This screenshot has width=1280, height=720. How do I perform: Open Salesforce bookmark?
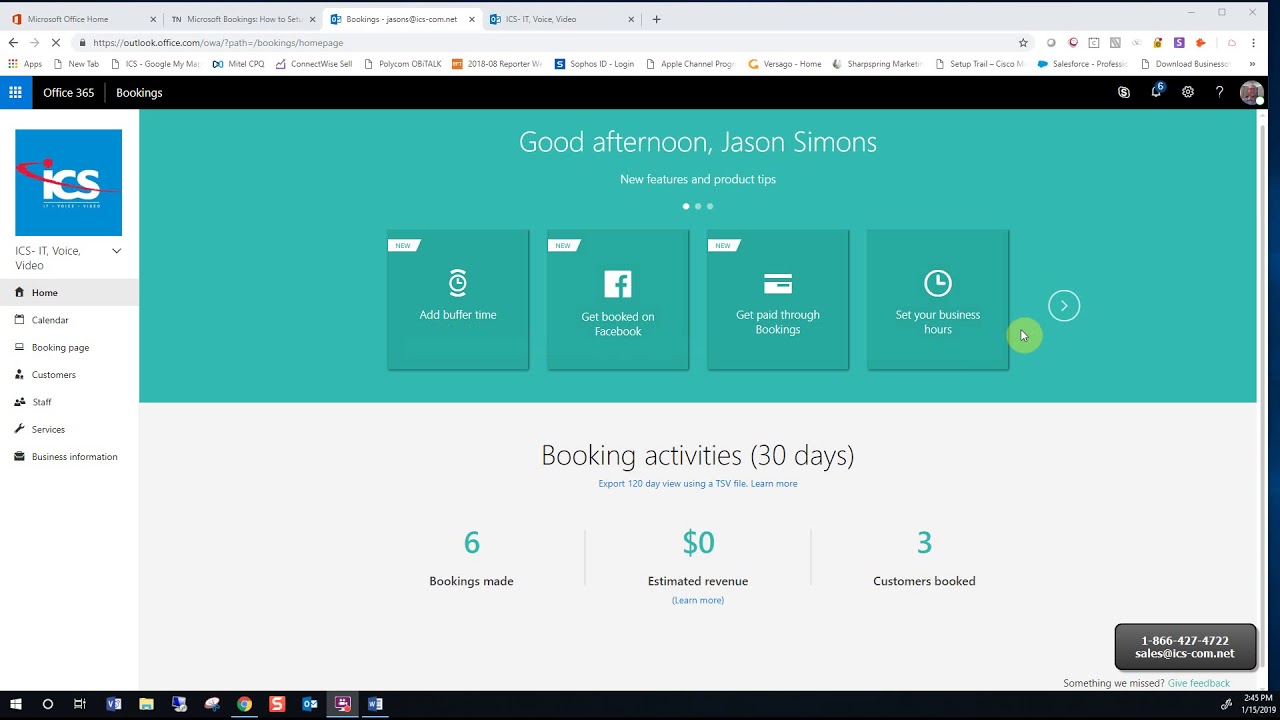[1082, 64]
